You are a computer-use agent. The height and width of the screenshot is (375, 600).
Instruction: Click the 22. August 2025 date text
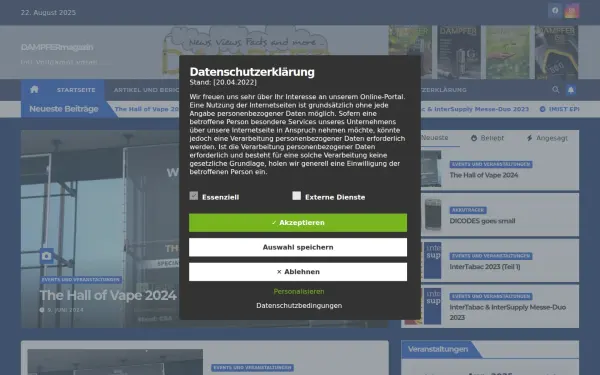click(x=48, y=13)
